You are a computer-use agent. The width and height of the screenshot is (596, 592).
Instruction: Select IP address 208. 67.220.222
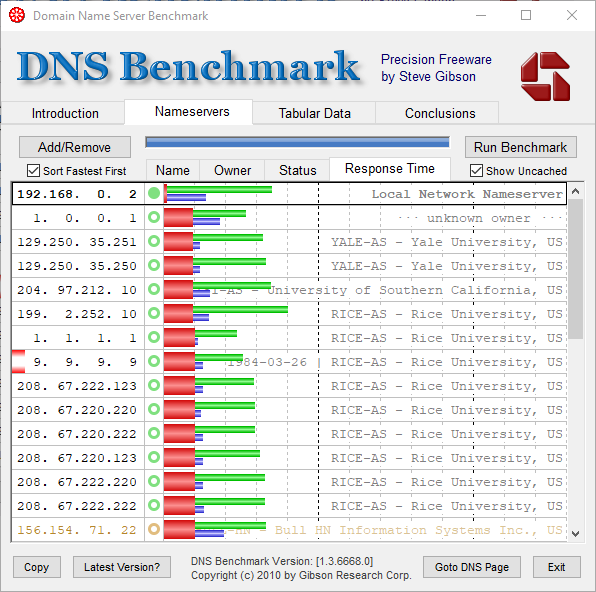pos(77,434)
